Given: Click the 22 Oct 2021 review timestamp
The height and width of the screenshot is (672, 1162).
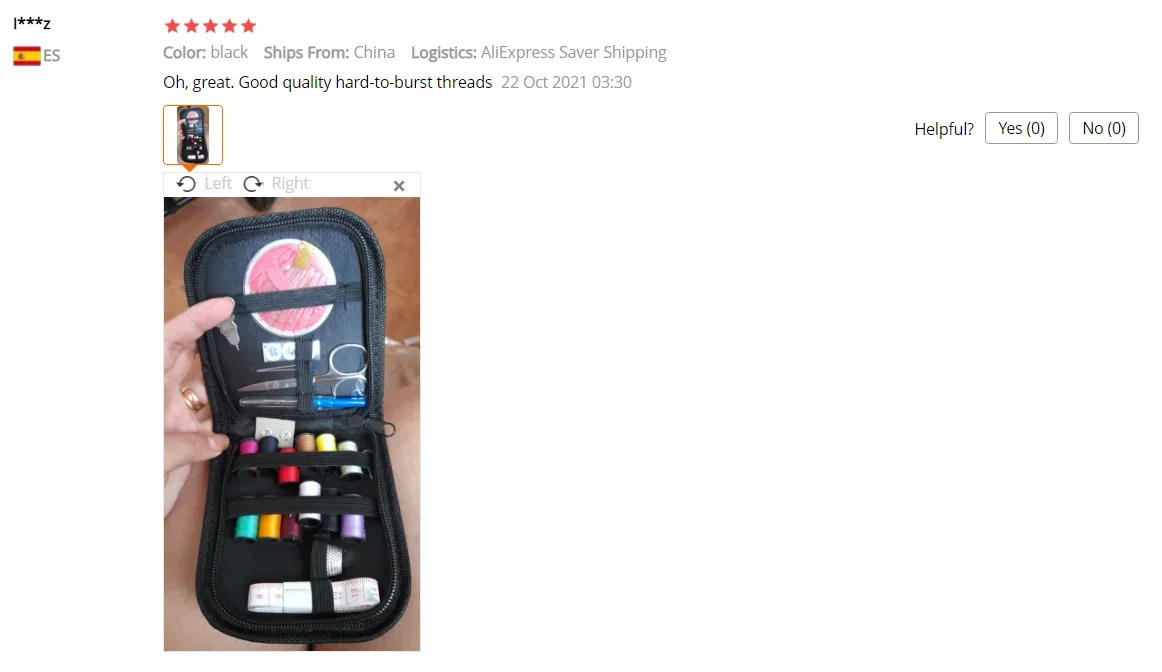Looking at the screenshot, I should tap(566, 82).
